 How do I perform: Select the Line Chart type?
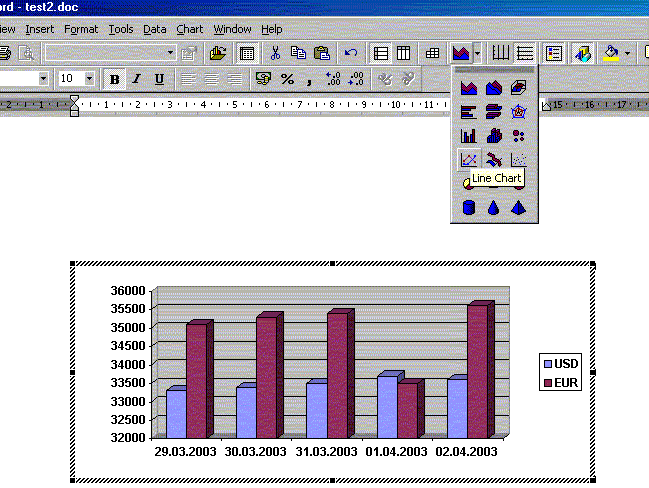pos(468,160)
